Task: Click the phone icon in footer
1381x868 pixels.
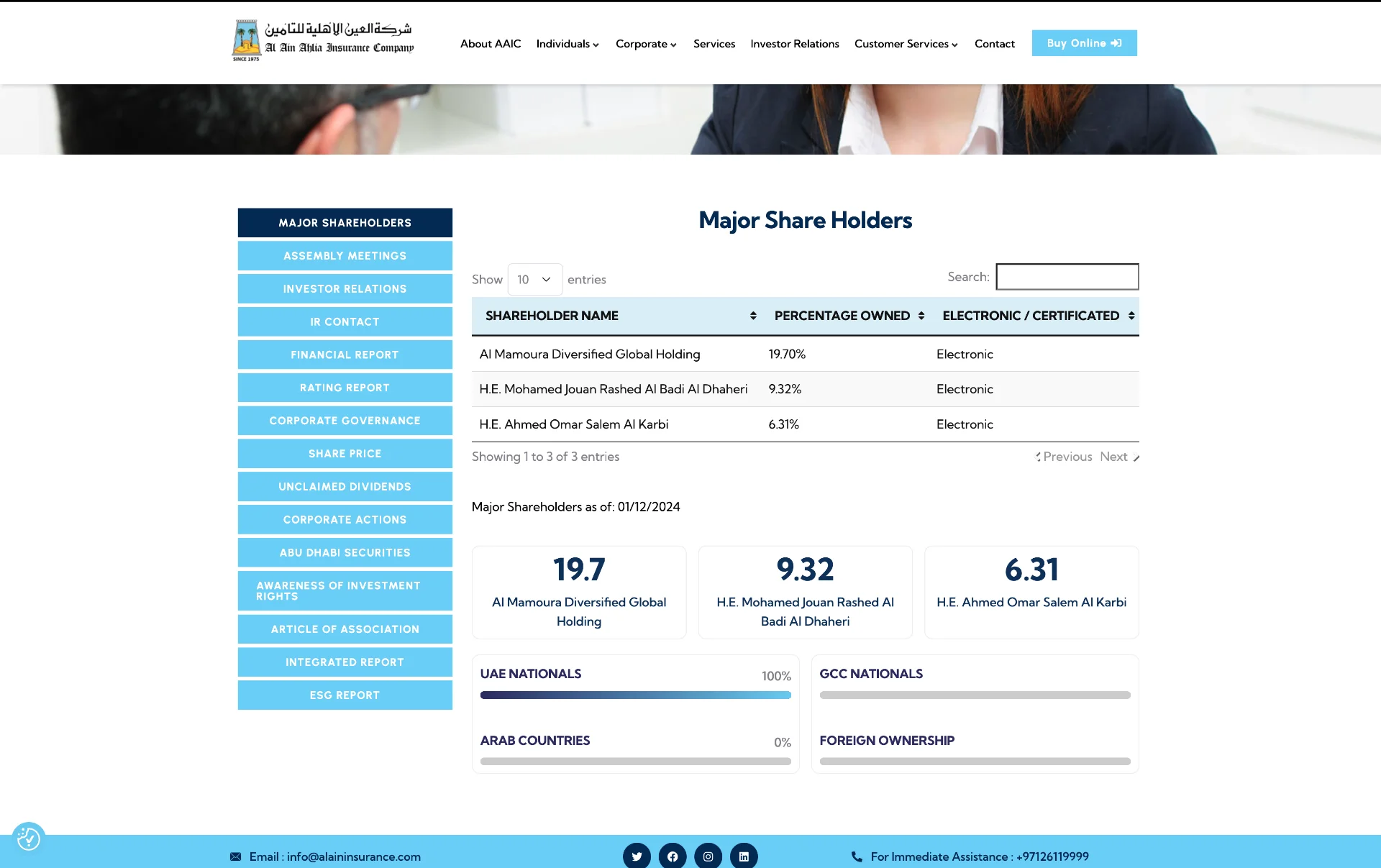Action: [x=857, y=856]
